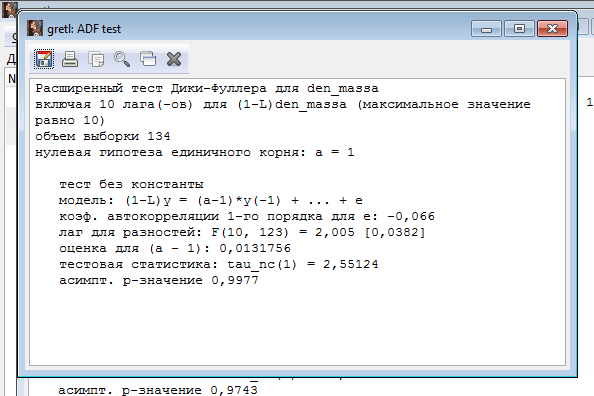
Task: Click p-value 0,9743 in background window
Action: point(234,390)
